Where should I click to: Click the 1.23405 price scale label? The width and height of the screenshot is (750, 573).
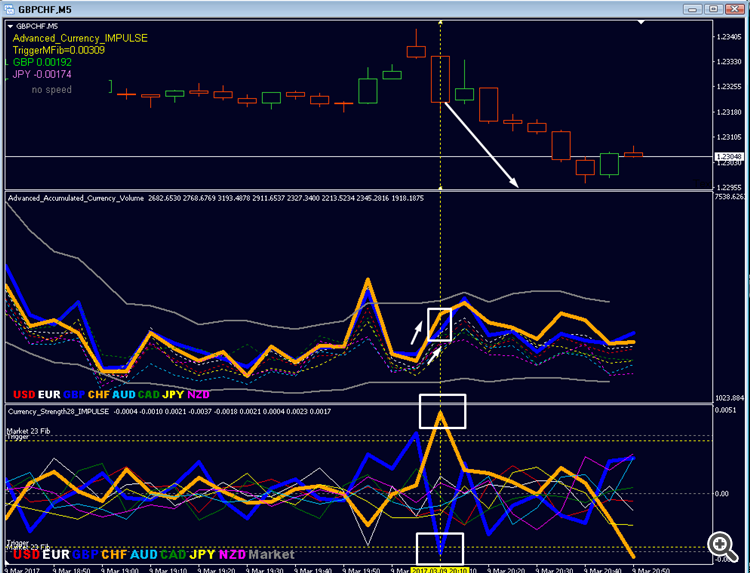[x=729, y=37]
